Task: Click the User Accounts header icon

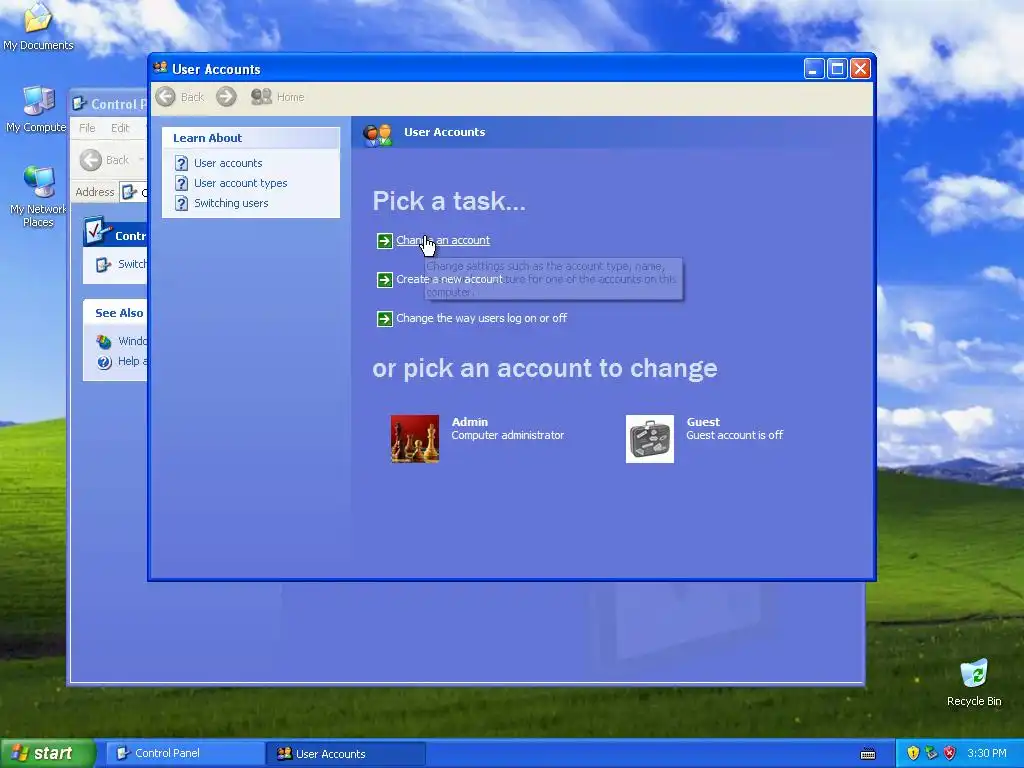Action: tap(377, 134)
